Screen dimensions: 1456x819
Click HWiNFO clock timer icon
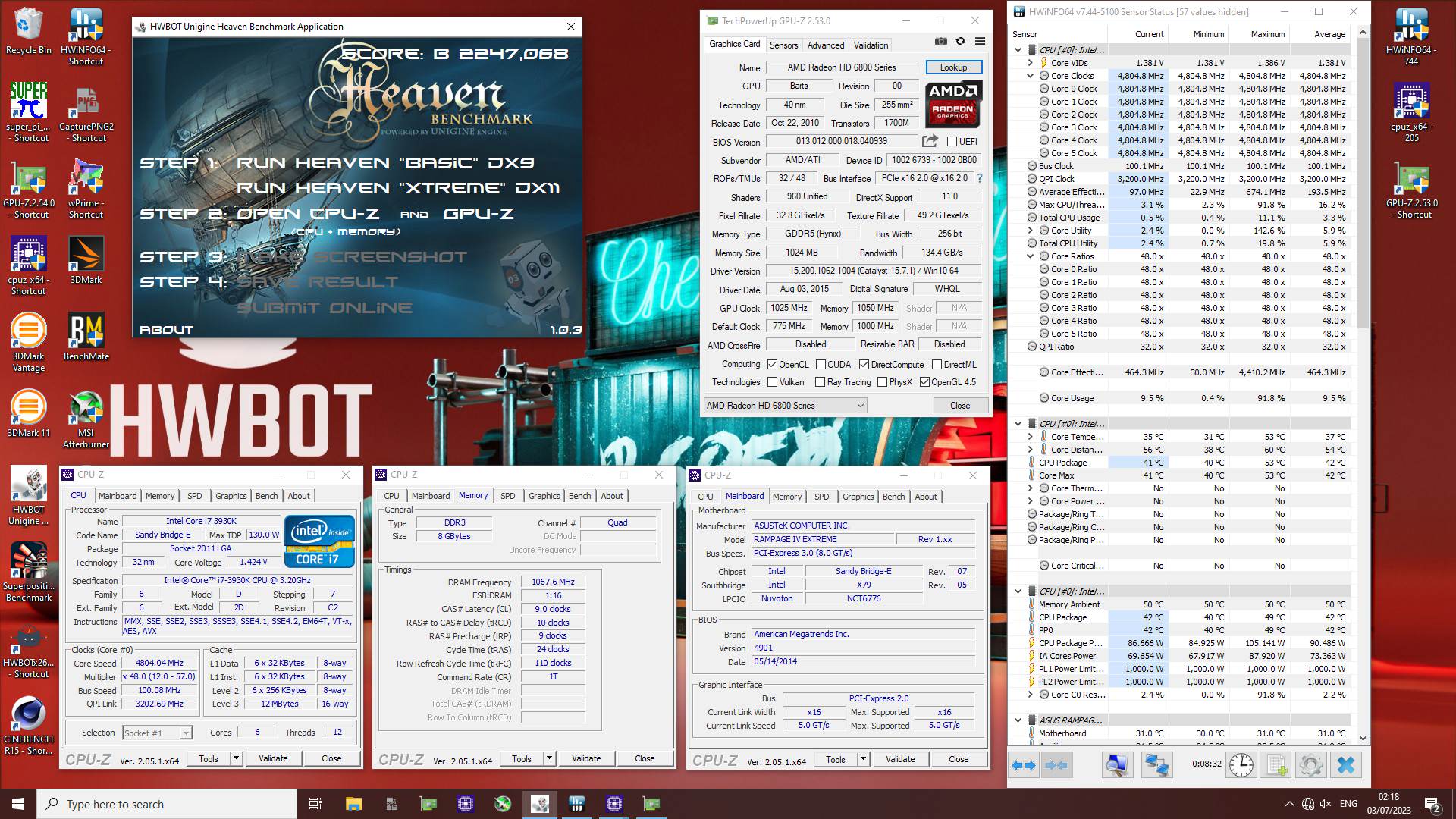tap(1241, 765)
